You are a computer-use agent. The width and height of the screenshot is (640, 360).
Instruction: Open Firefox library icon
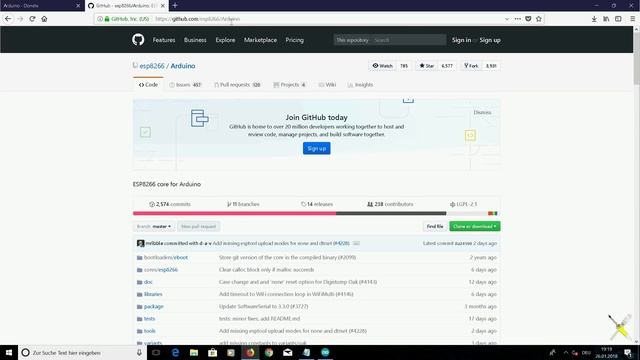click(606, 19)
